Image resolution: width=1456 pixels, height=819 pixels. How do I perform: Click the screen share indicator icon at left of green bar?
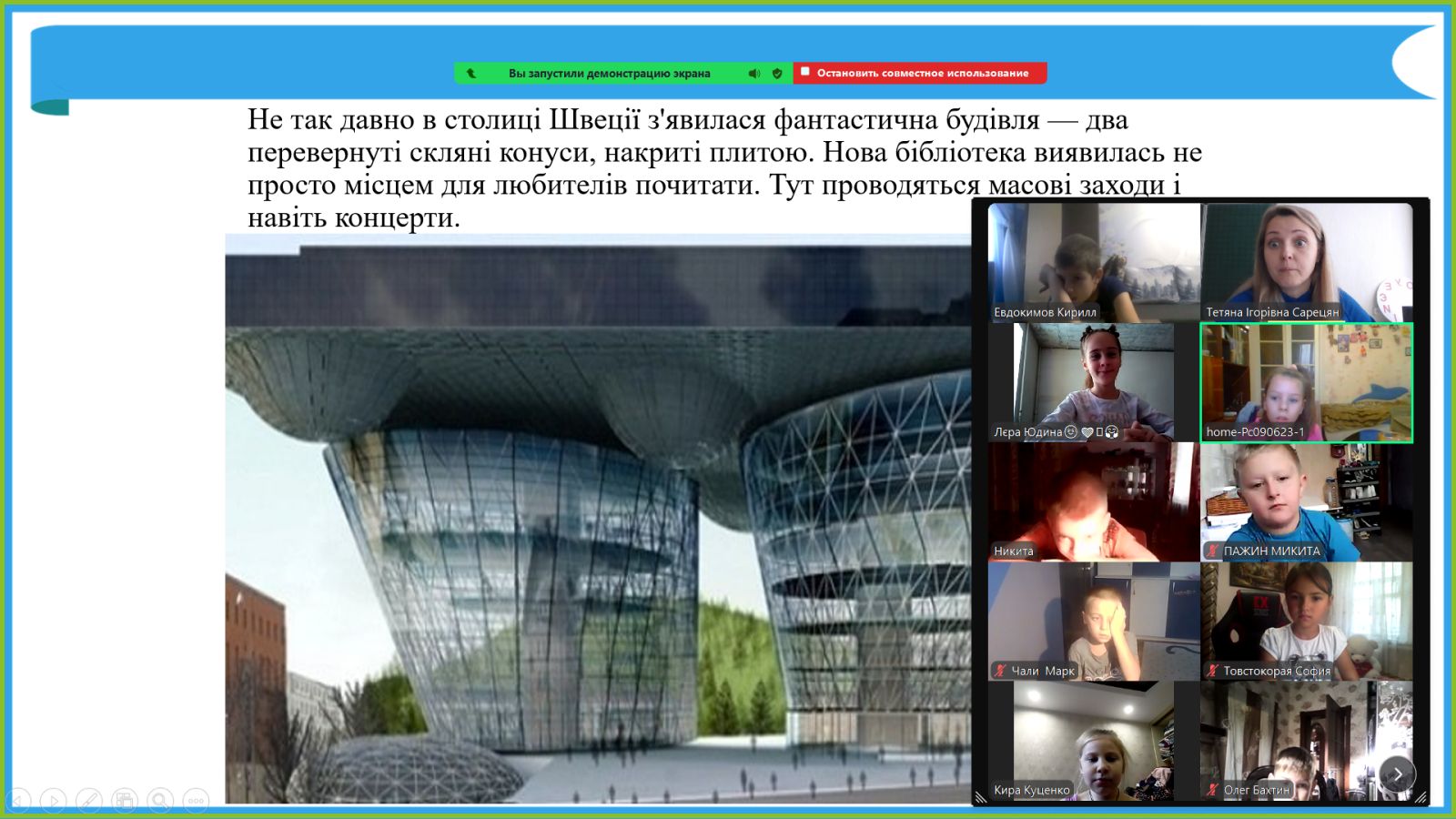pos(471,74)
